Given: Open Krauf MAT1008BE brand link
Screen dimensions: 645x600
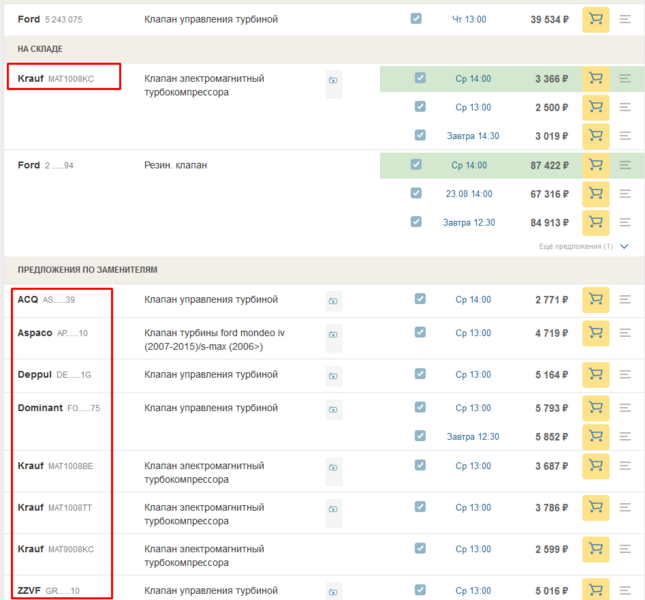Looking at the screenshot, I should (30, 466).
